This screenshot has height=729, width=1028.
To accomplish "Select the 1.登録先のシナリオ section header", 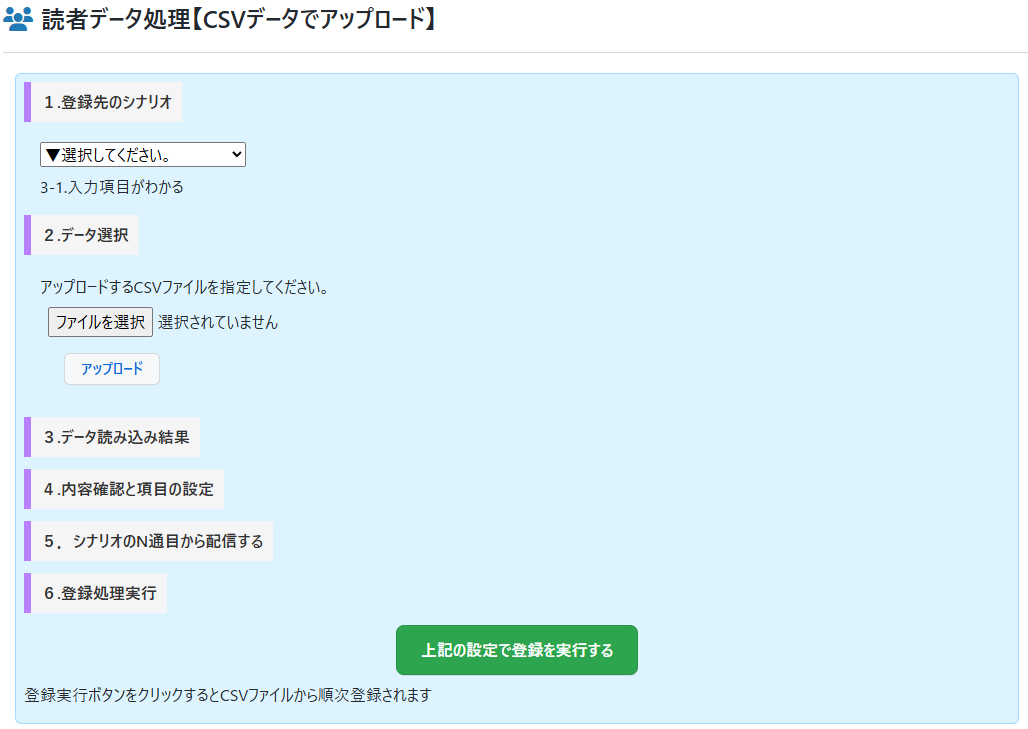I will [107, 102].
